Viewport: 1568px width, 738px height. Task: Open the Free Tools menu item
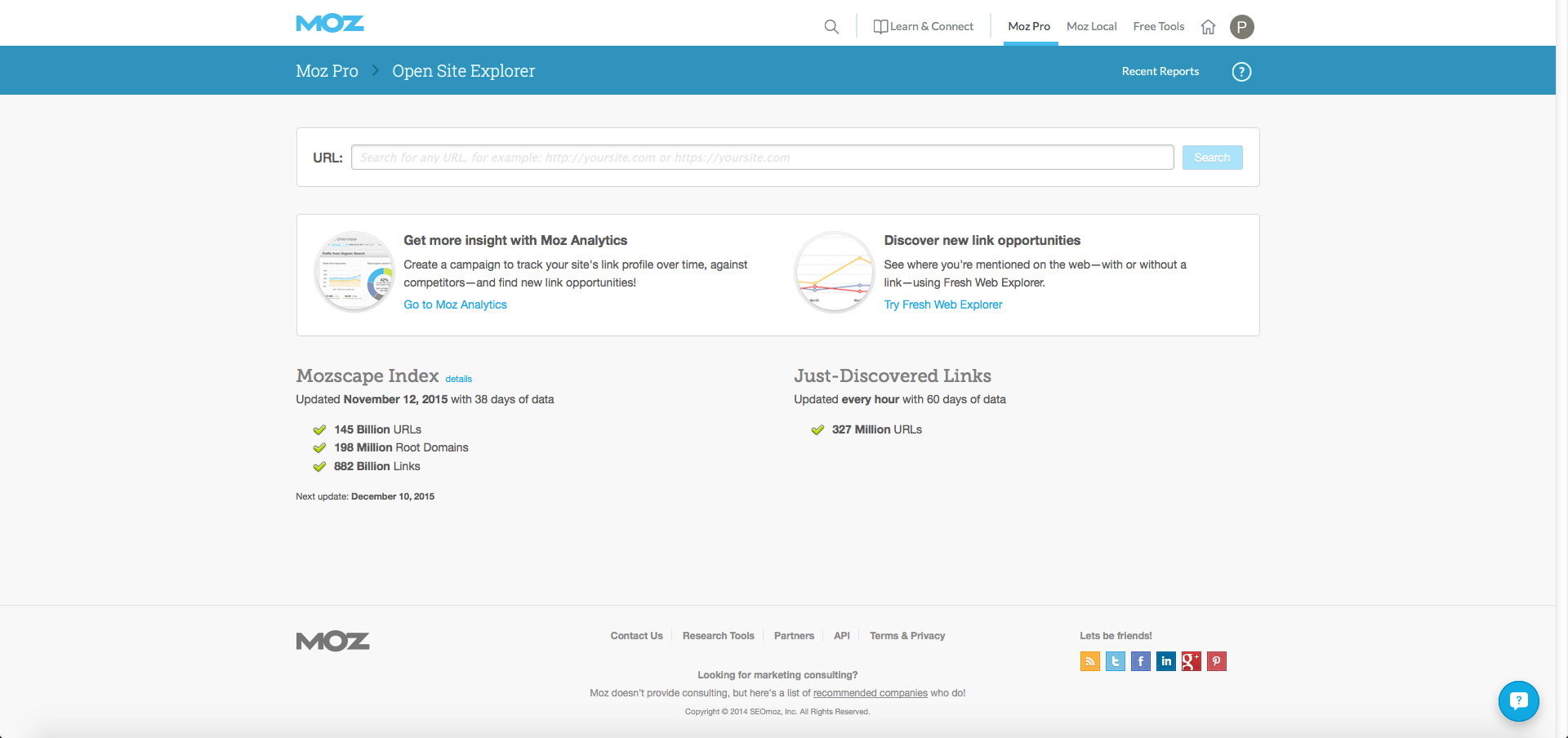pyautogui.click(x=1158, y=27)
